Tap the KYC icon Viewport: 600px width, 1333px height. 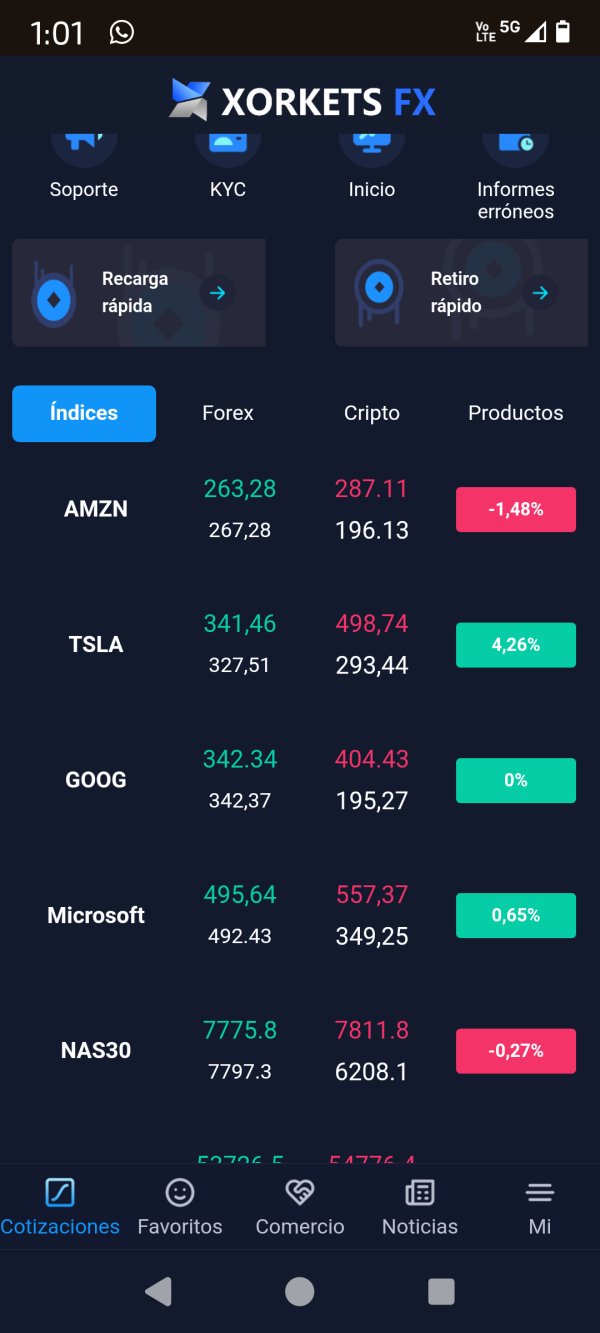click(x=228, y=147)
